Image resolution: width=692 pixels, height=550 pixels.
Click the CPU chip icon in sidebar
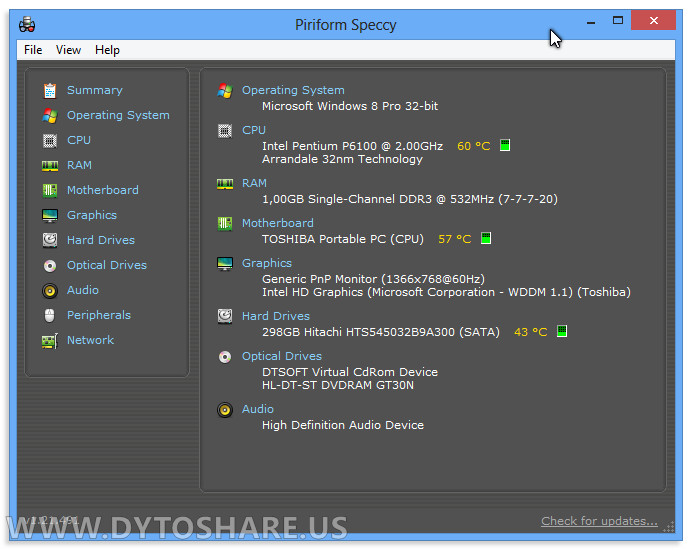click(x=50, y=141)
